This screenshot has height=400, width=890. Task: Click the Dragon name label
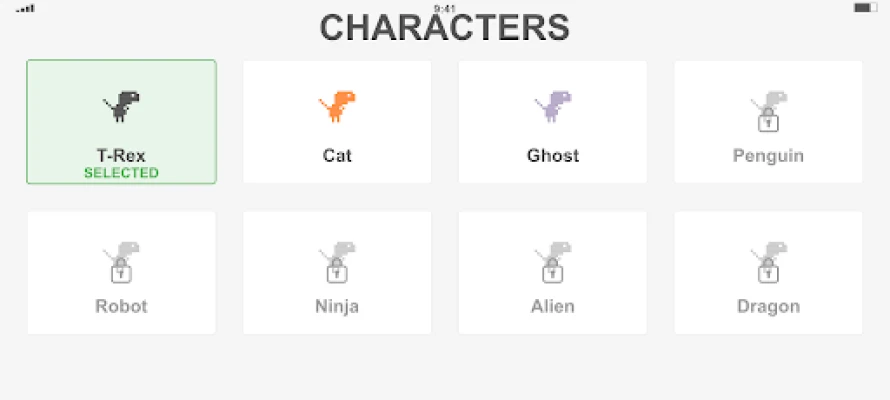point(768,306)
